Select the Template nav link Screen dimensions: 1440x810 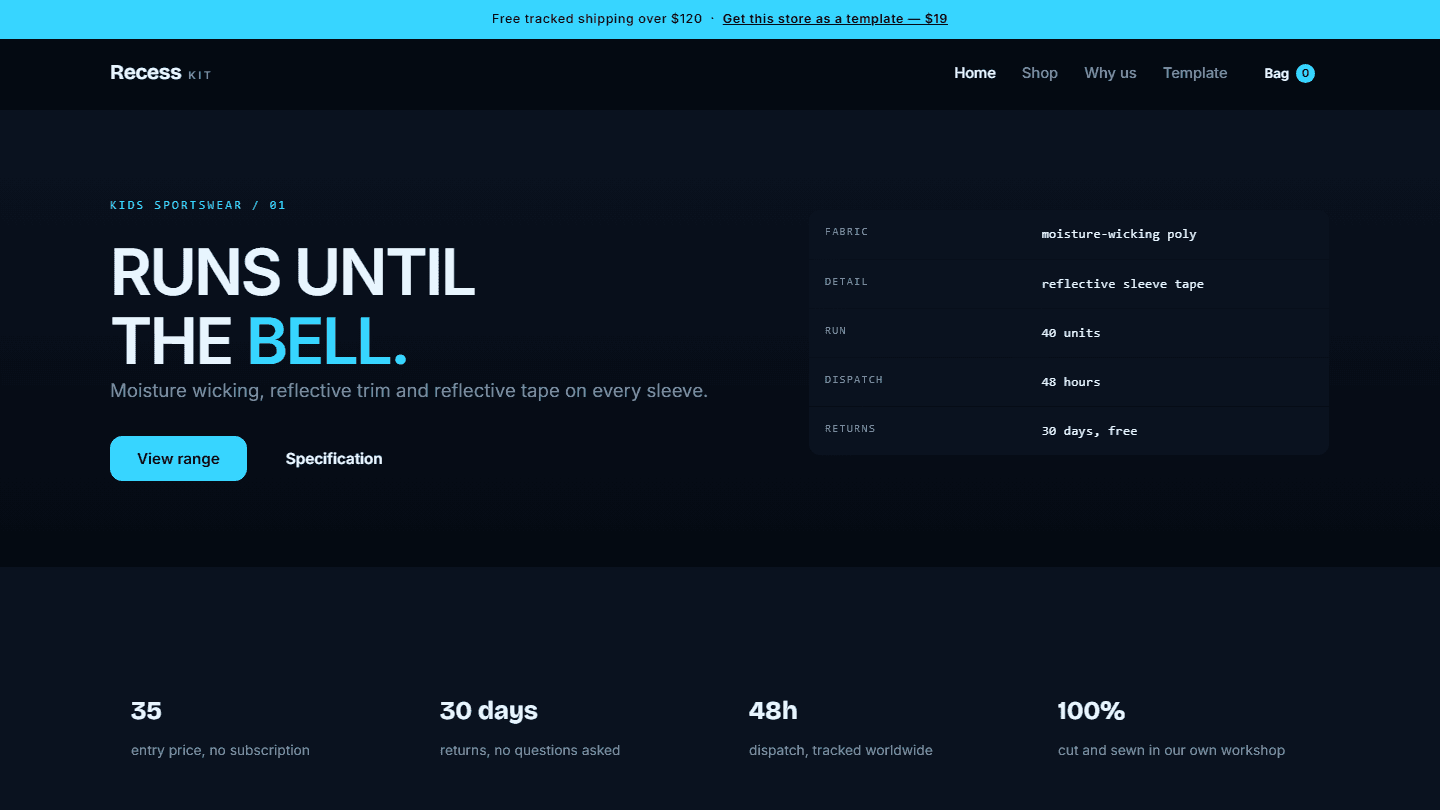(1195, 73)
